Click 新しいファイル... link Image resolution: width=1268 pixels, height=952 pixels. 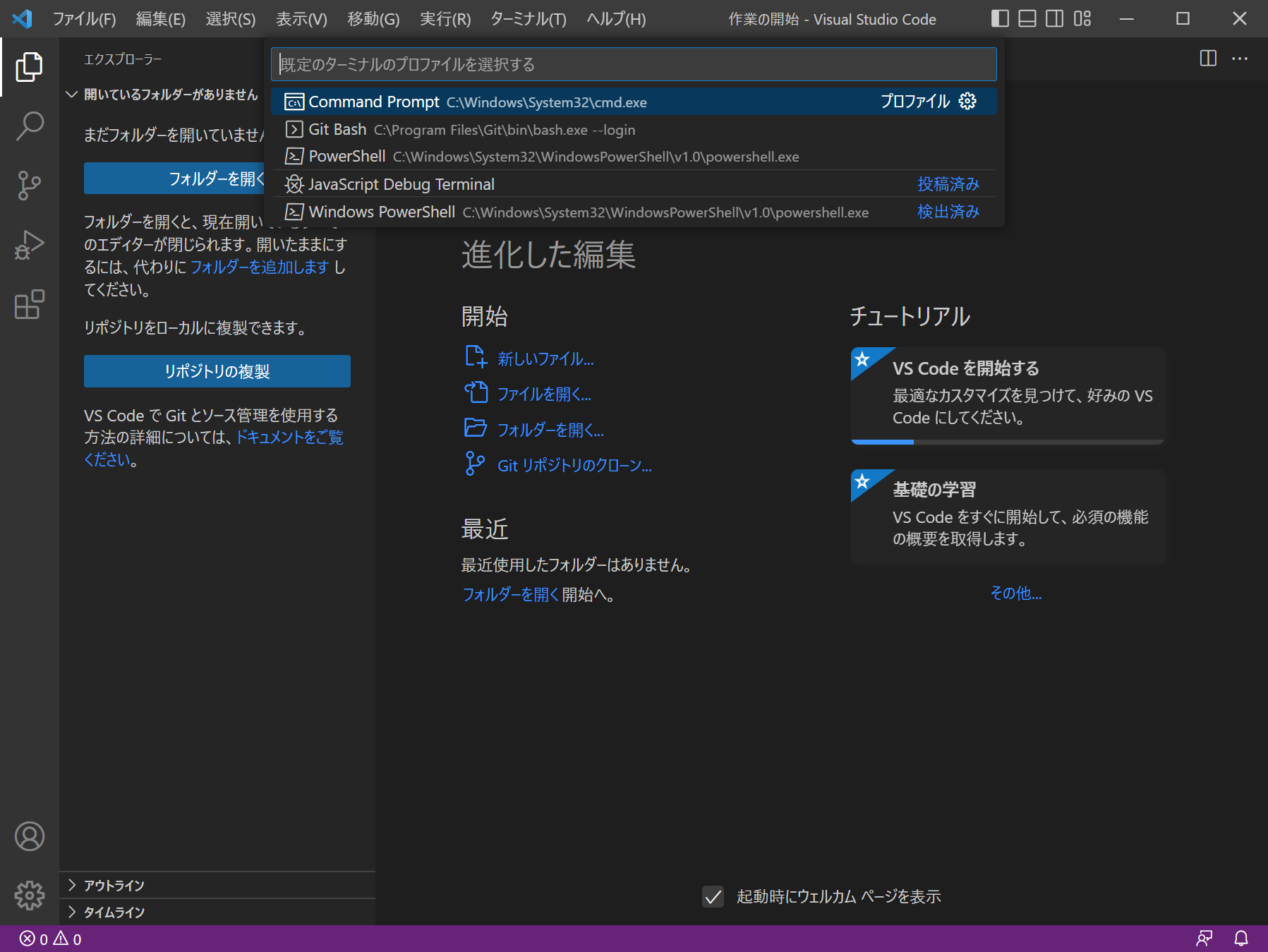pyautogui.click(x=545, y=358)
